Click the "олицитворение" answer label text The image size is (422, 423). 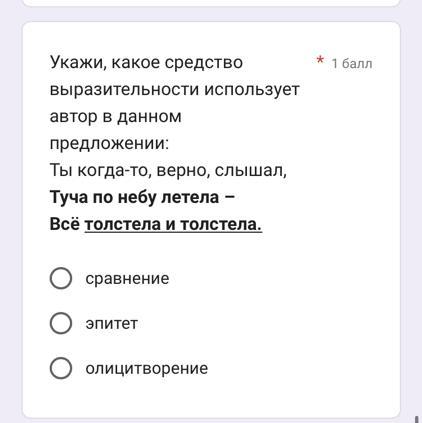coord(147,369)
